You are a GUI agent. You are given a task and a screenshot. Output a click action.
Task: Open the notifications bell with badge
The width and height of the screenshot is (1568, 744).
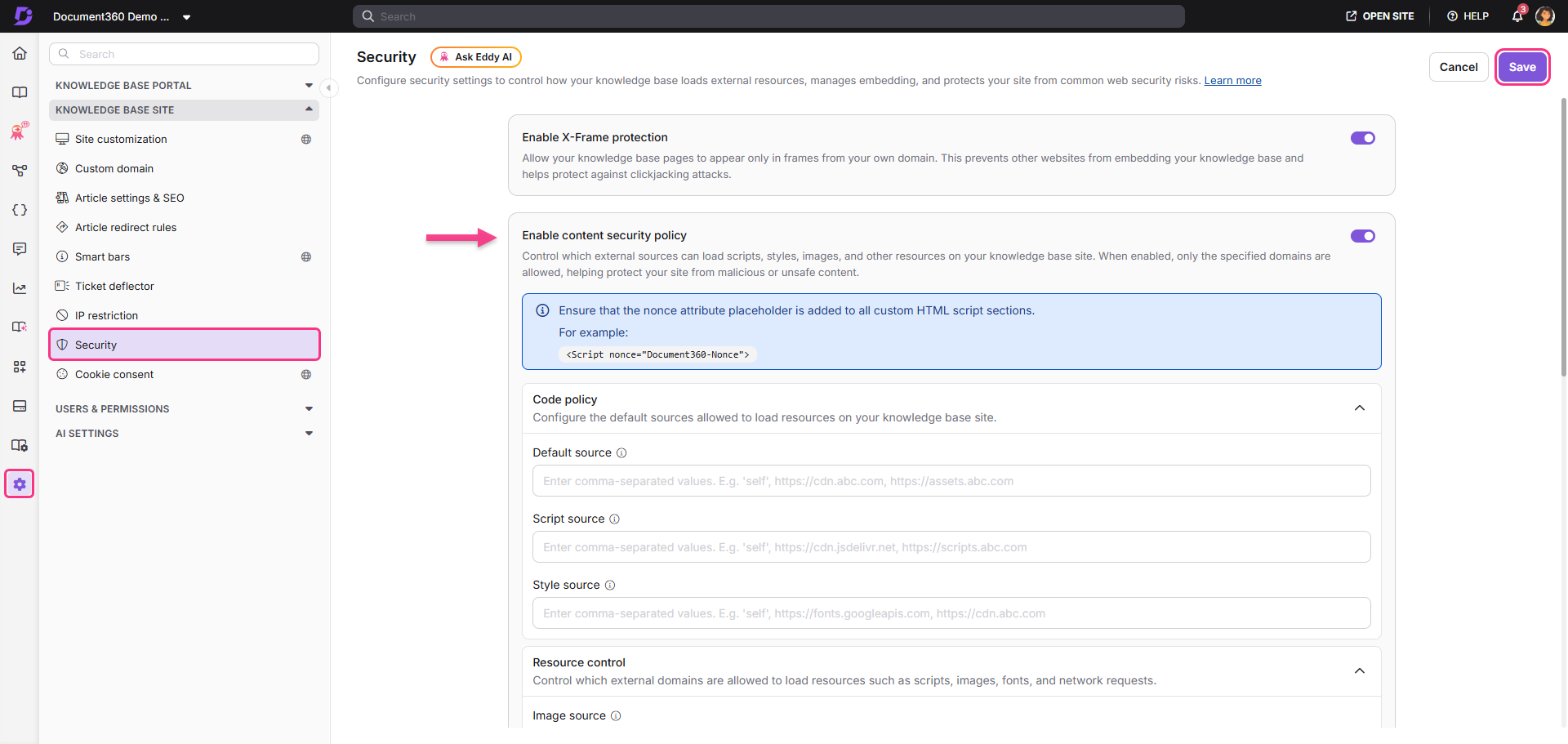pyautogui.click(x=1518, y=16)
